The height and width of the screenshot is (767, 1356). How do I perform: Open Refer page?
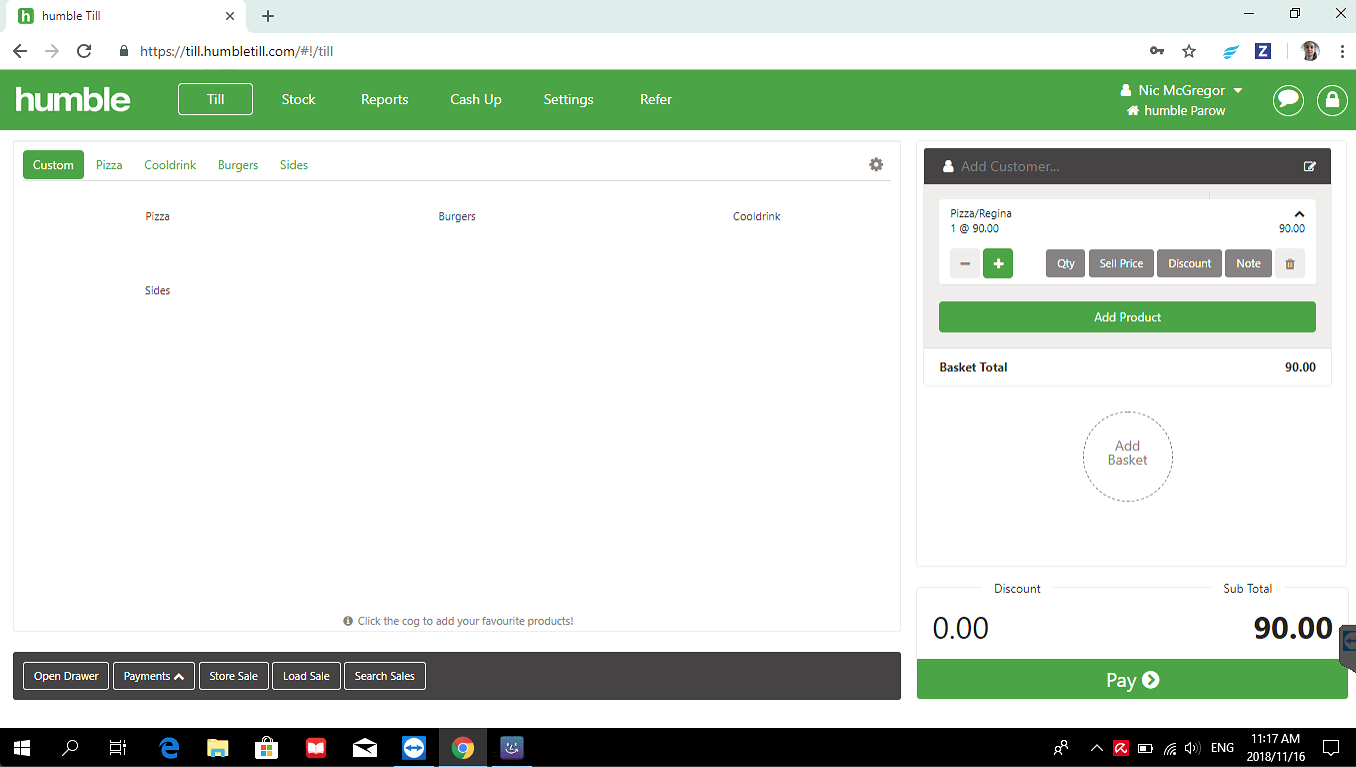tap(656, 99)
